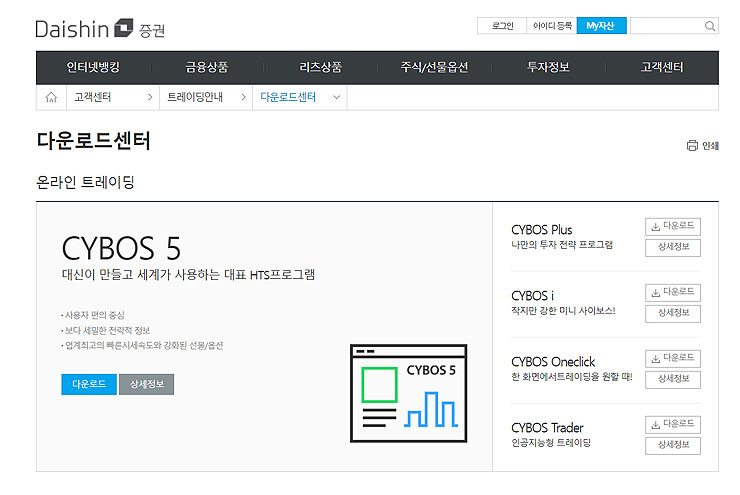Image resolution: width=740 pixels, height=495 pixels.
Task: View CYBOS Plus 상세정보
Action: point(673,247)
